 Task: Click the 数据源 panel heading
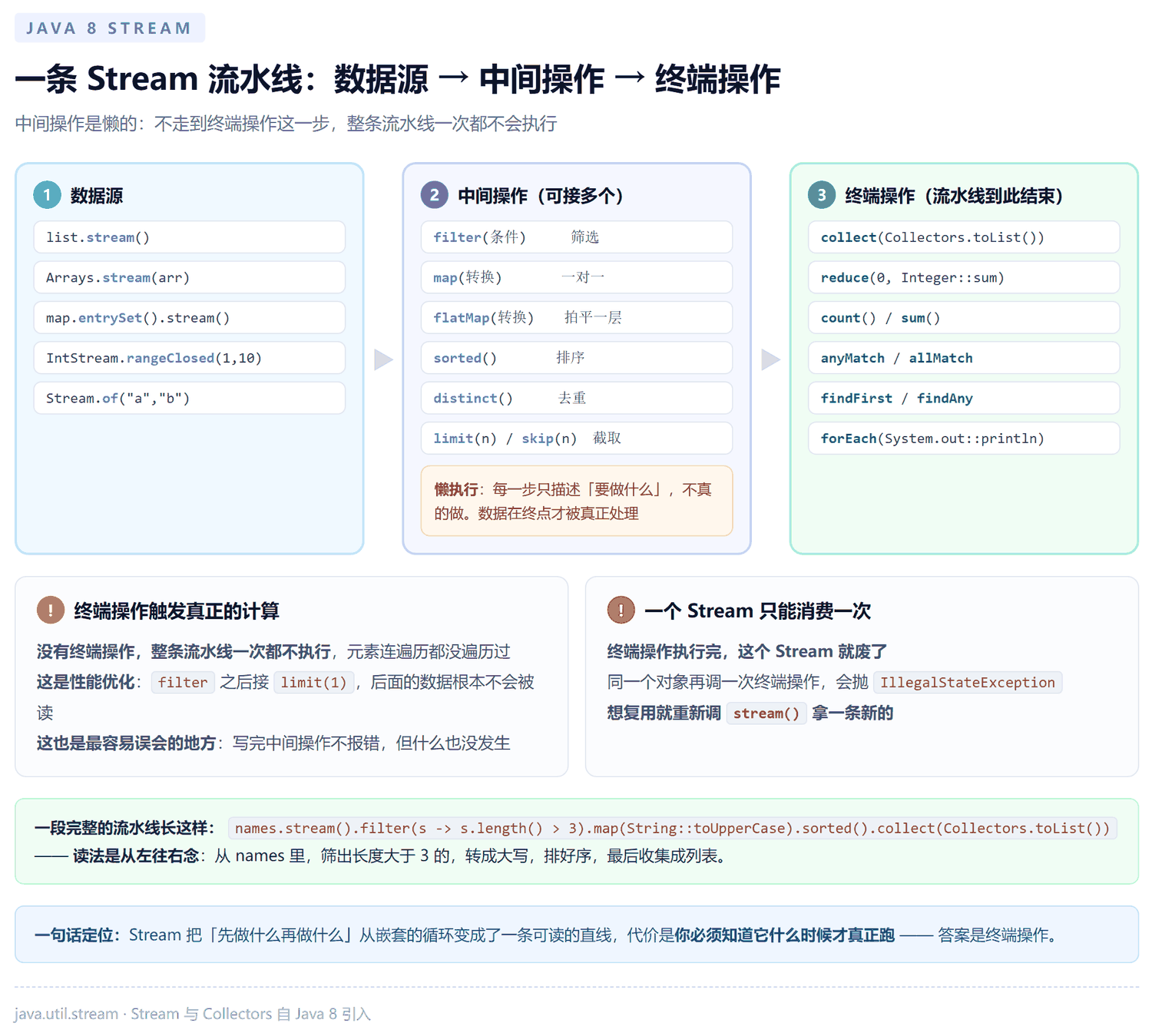97,196
